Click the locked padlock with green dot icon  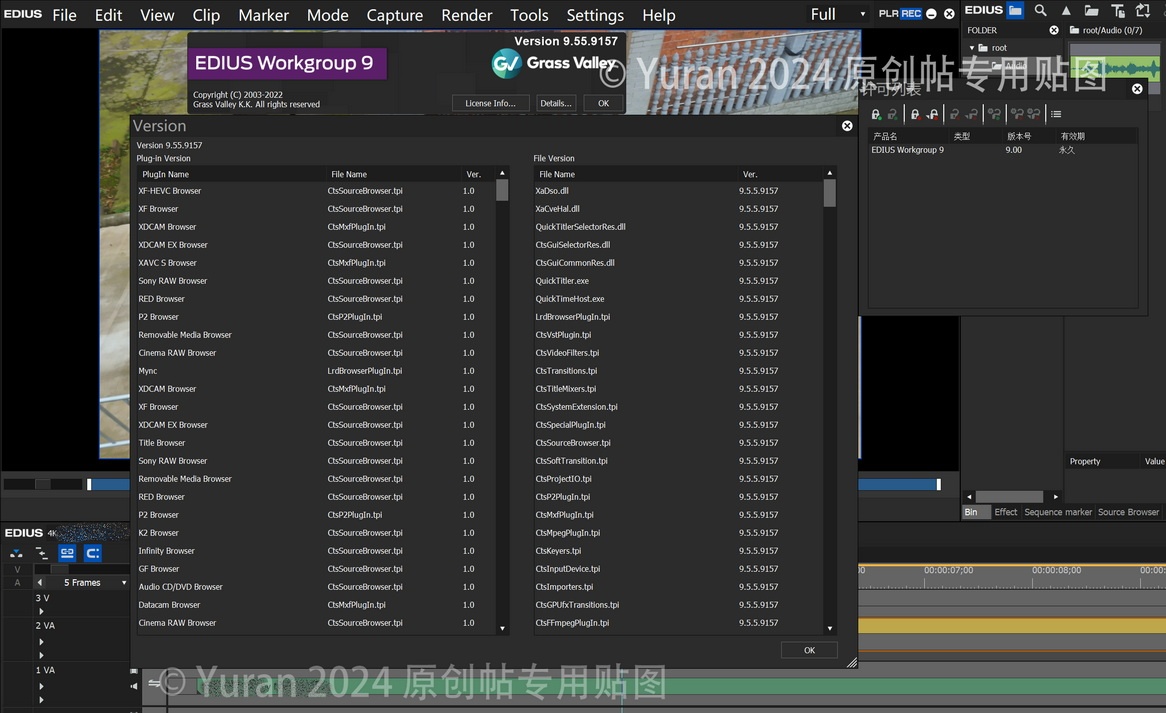click(x=876, y=114)
